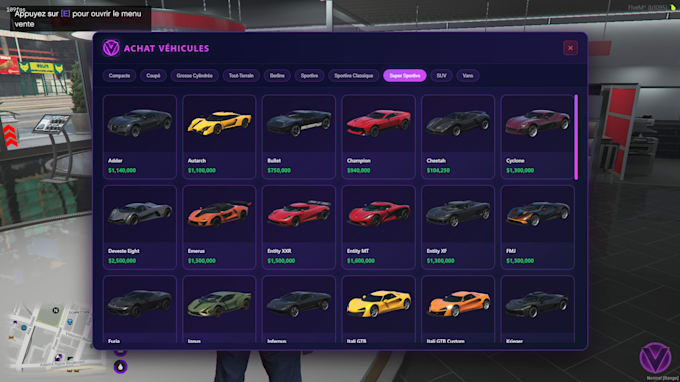This screenshot has width=680, height=382.
Task: Click the Champion name label
Action: [x=359, y=160]
